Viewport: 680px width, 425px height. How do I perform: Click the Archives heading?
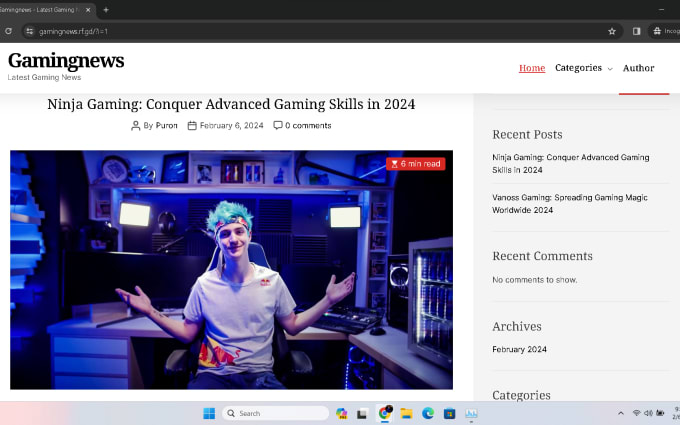tap(517, 326)
